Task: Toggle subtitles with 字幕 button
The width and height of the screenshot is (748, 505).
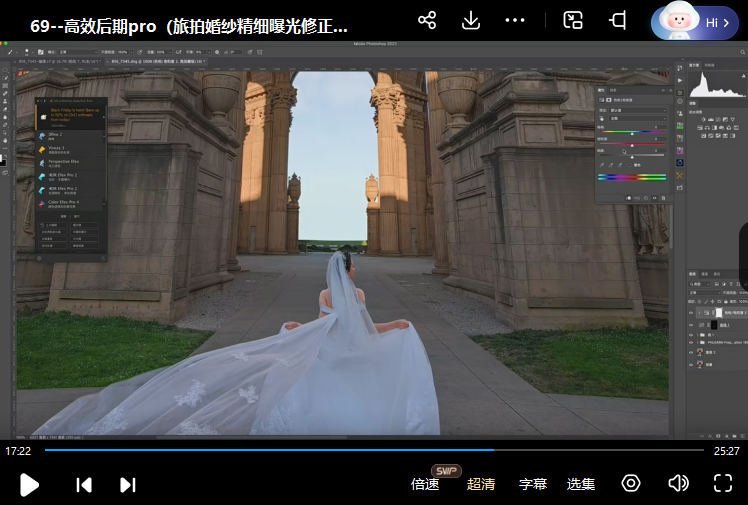Action: pos(533,484)
